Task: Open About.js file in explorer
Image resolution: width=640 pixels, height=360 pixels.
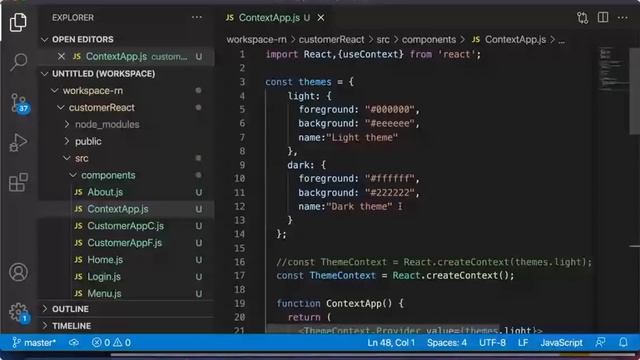Action: [x=127, y=192]
